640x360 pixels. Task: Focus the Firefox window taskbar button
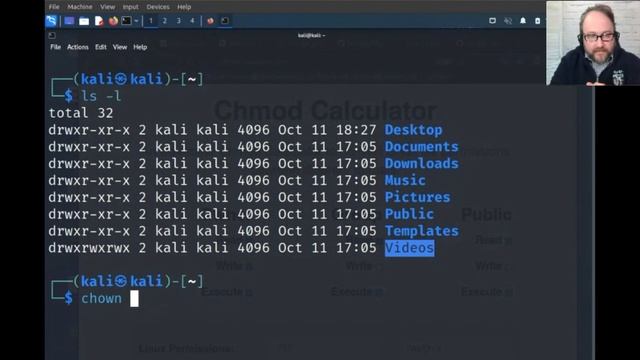point(210,21)
